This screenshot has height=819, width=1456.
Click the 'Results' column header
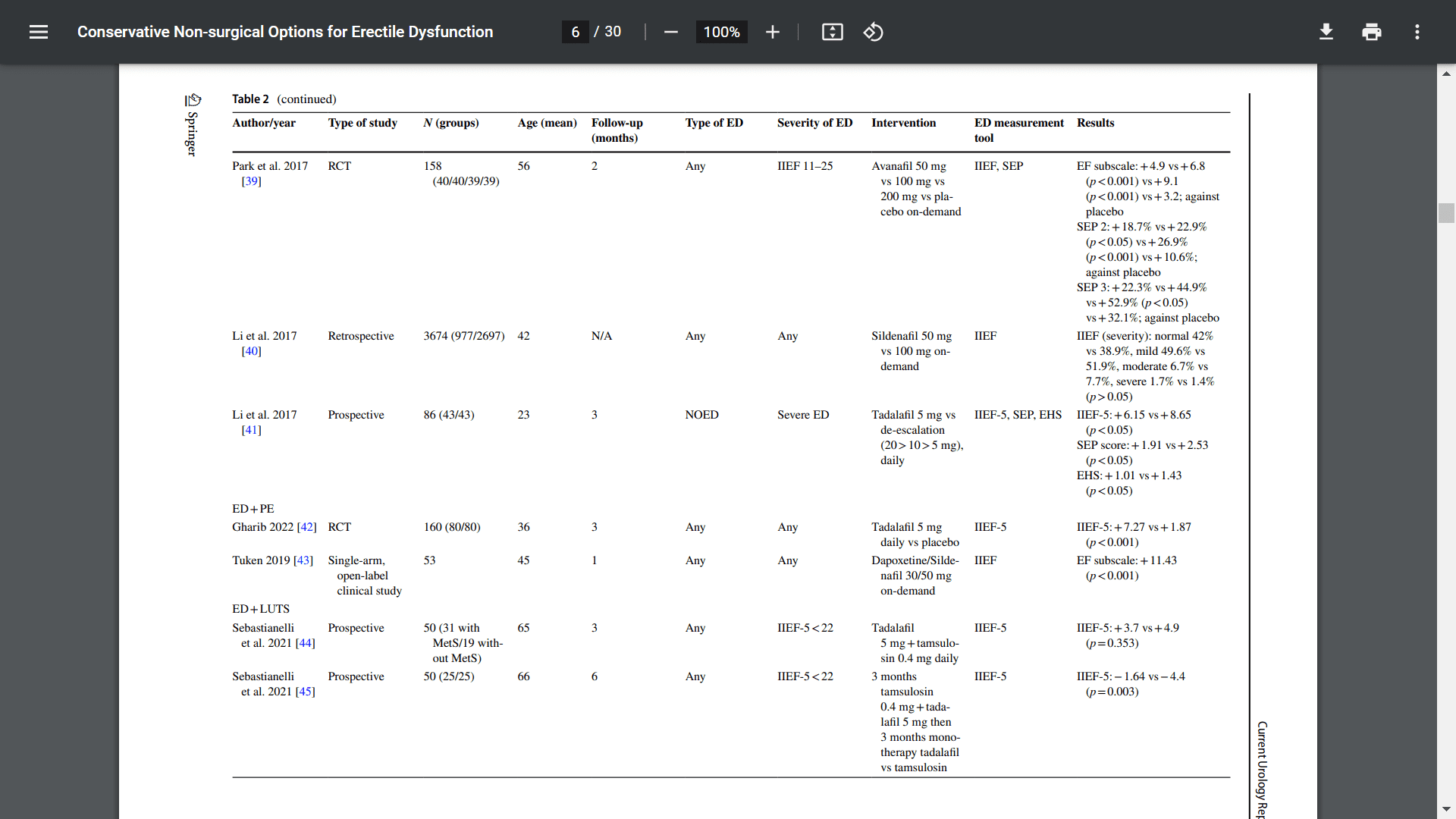click(1095, 123)
